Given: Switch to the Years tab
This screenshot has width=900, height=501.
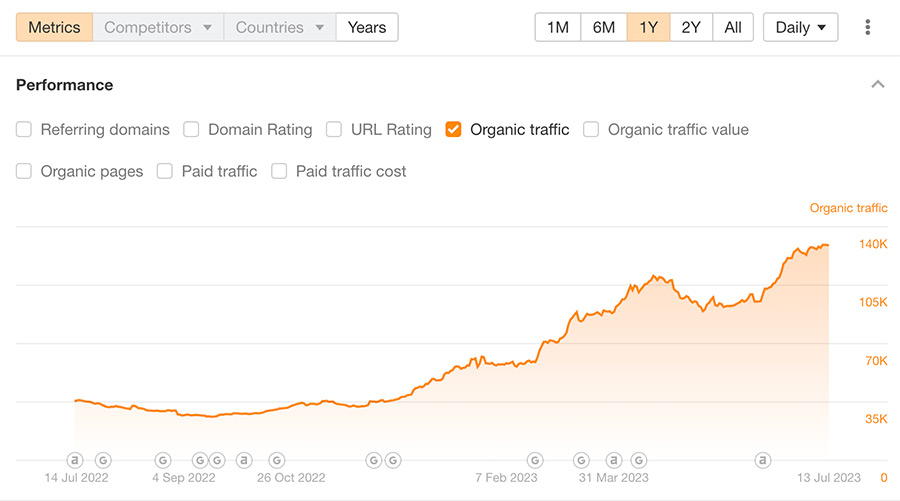Looking at the screenshot, I should point(367,27).
